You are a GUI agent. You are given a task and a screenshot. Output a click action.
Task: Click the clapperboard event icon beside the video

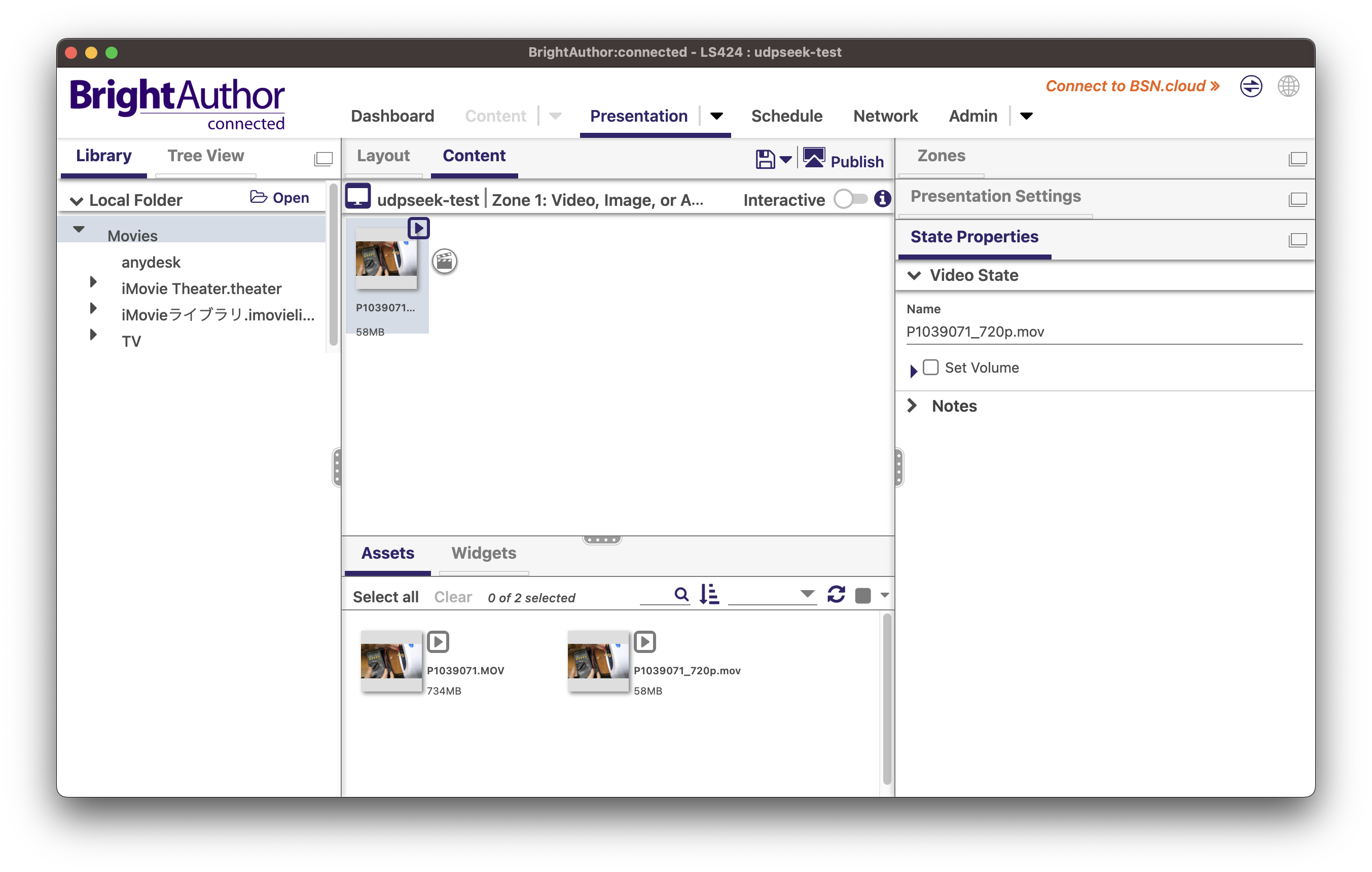[445, 262]
